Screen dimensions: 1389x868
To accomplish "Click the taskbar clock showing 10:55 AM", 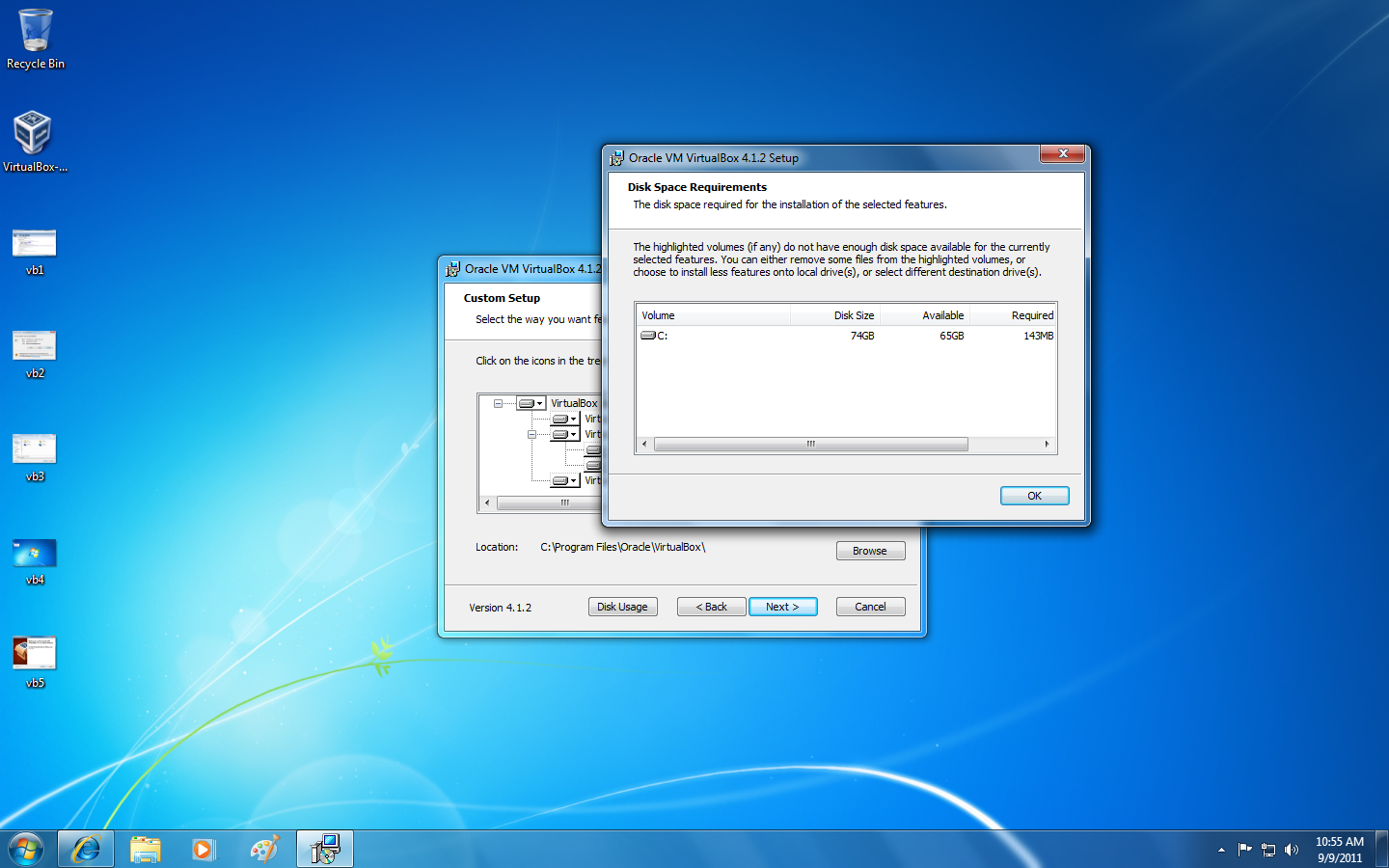I will (x=1340, y=850).
